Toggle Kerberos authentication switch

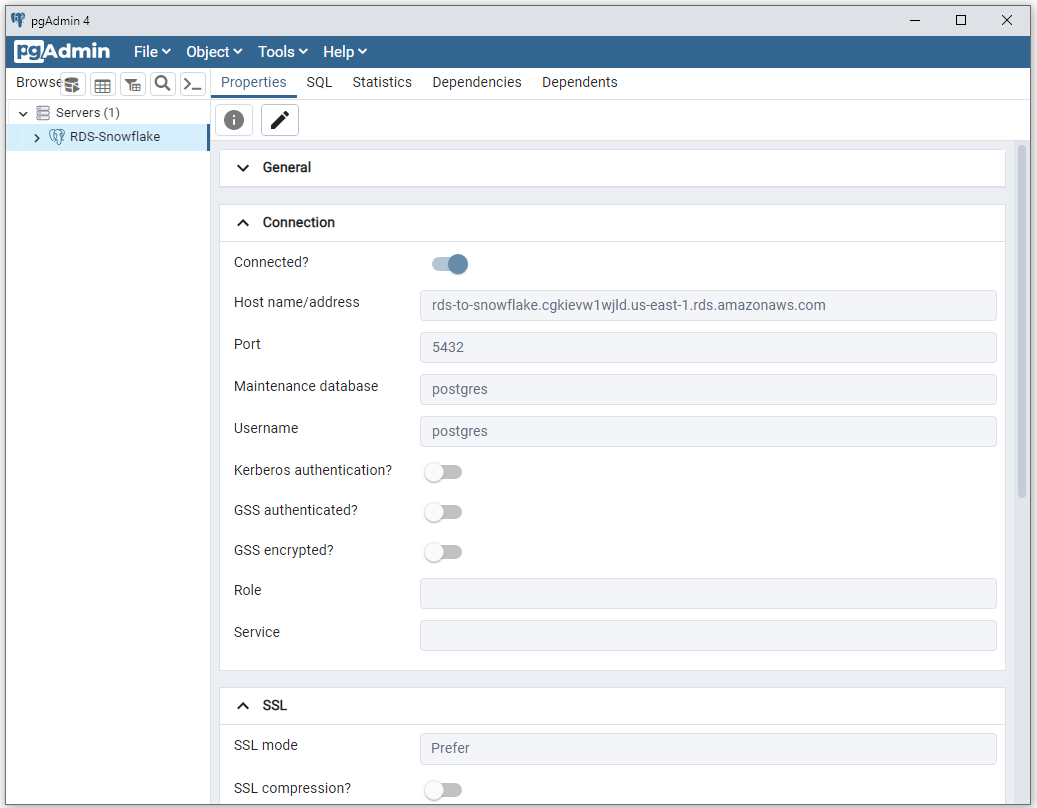click(443, 472)
